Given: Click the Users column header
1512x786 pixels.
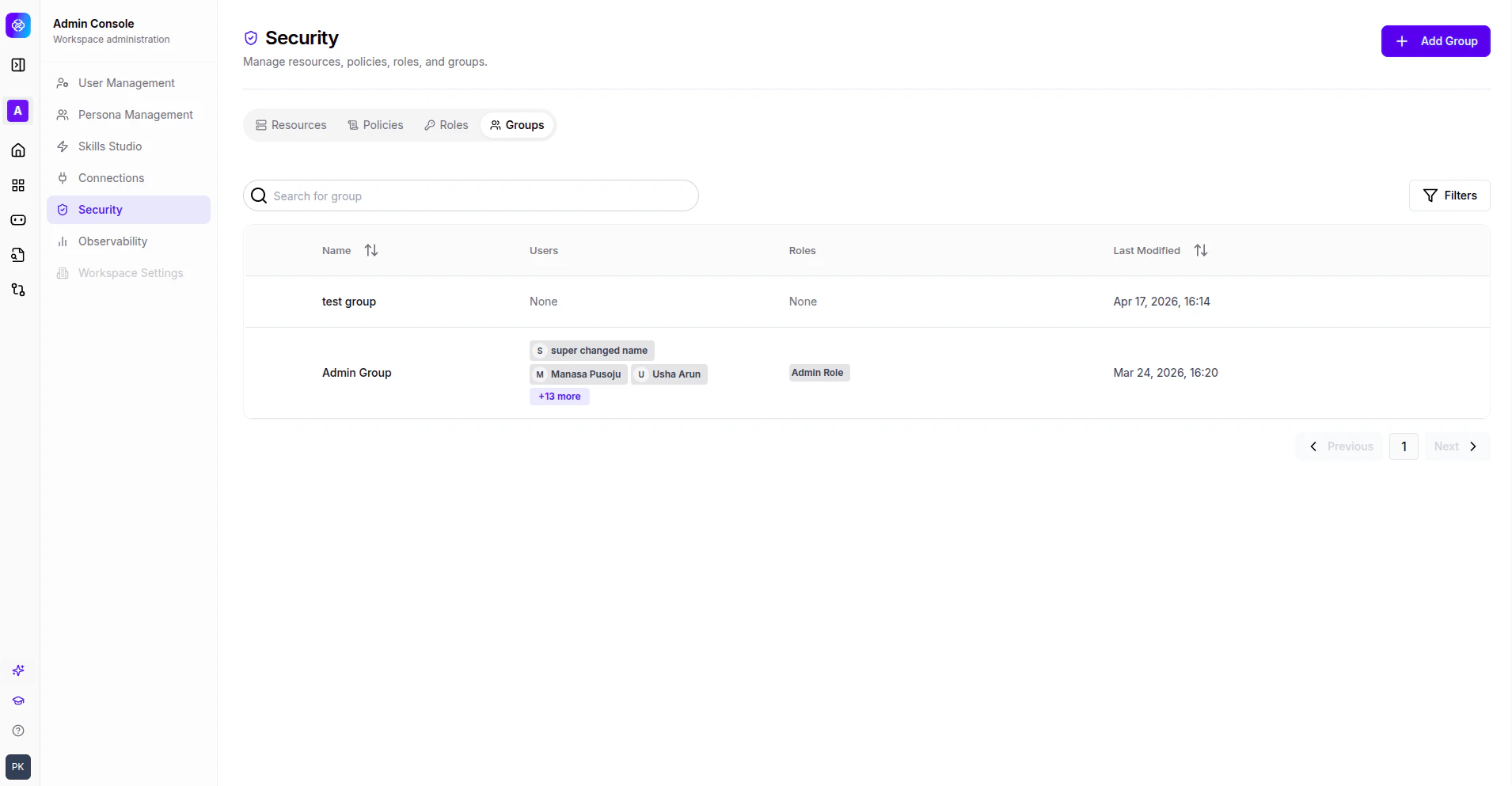Looking at the screenshot, I should pos(544,250).
